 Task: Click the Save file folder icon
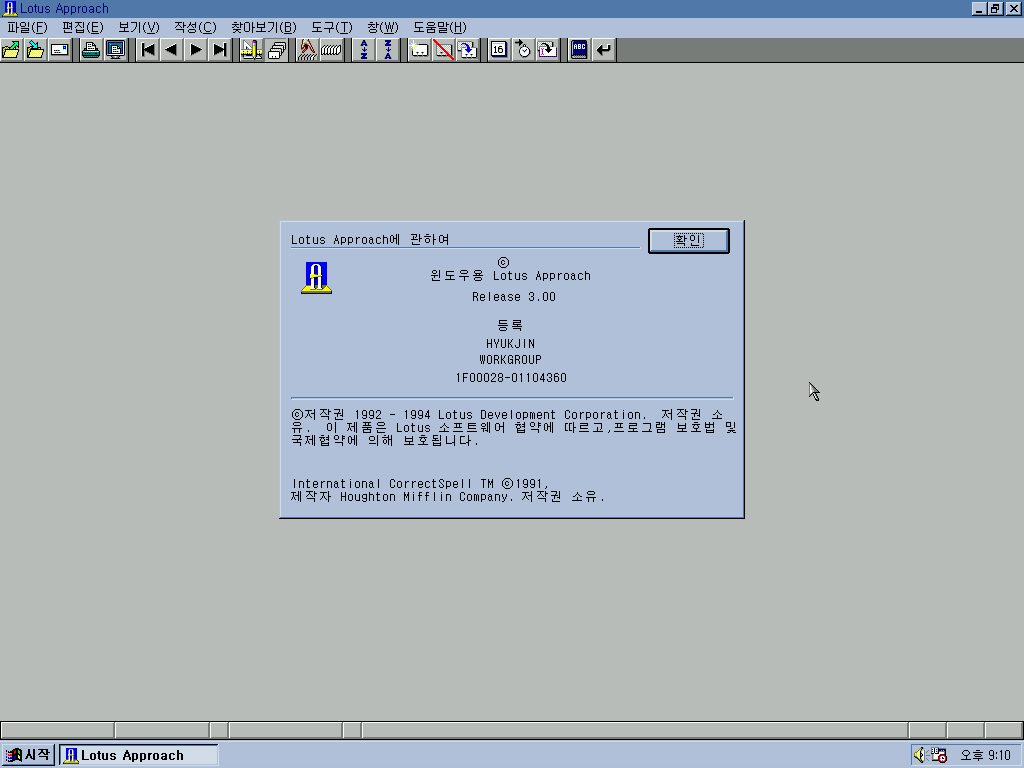pos(35,50)
